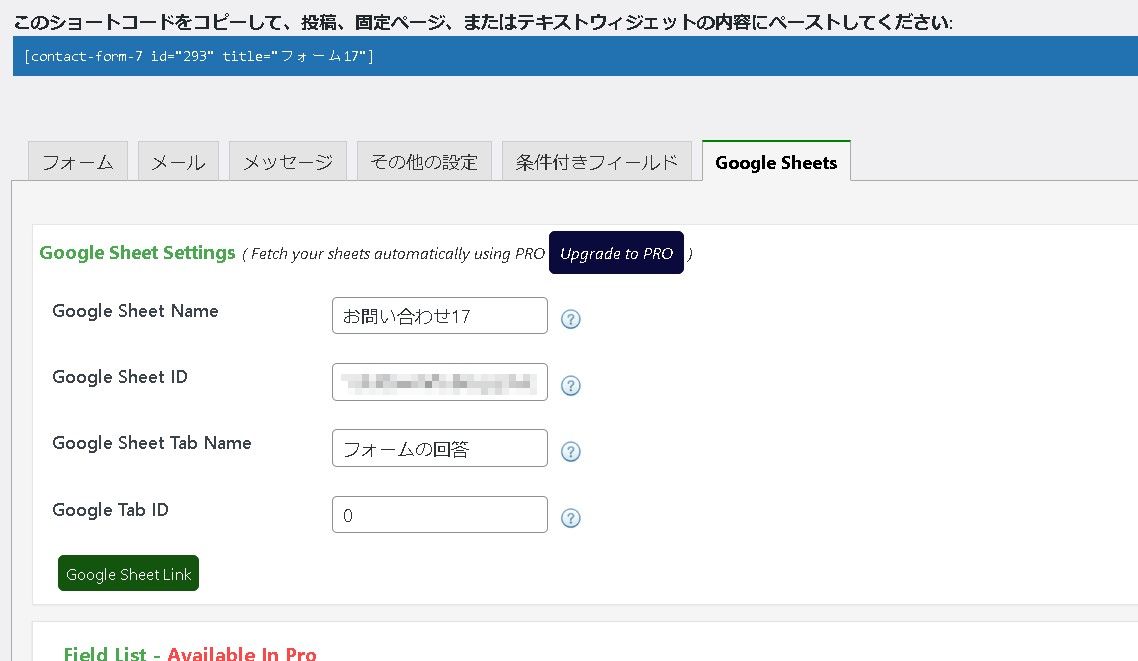Click the Google Sheet Tab Name help icon
Screen dimensions: 1138x661
pyautogui.click(x=570, y=451)
